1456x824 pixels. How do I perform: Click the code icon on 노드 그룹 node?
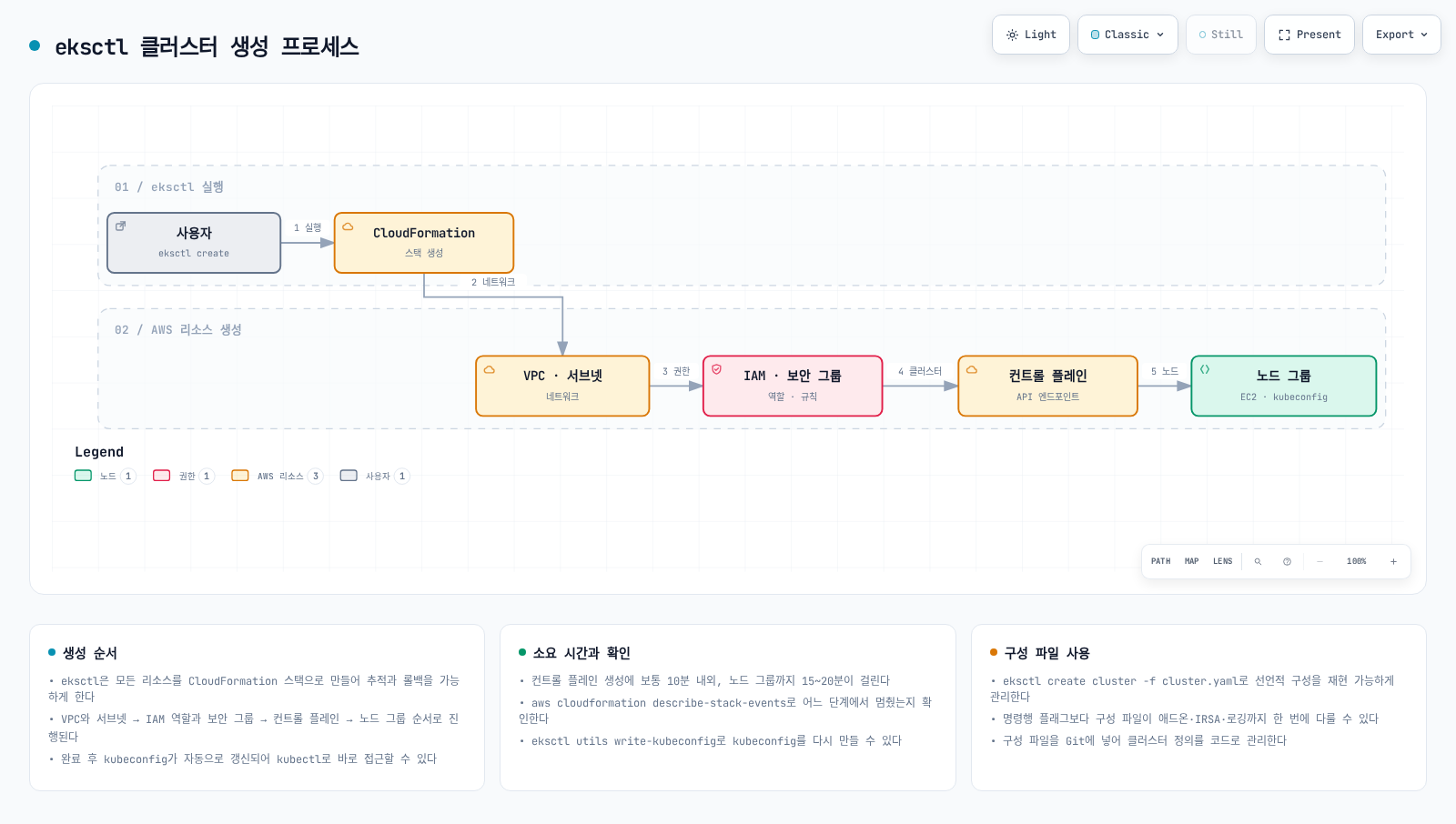tap(1204, 369)
